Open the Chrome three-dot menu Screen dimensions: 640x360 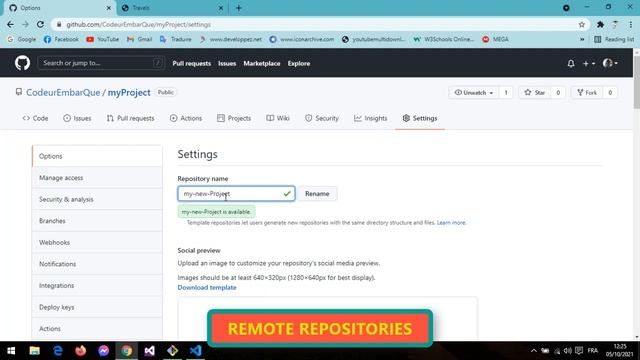pyautogui.click(x=631, y=24)
